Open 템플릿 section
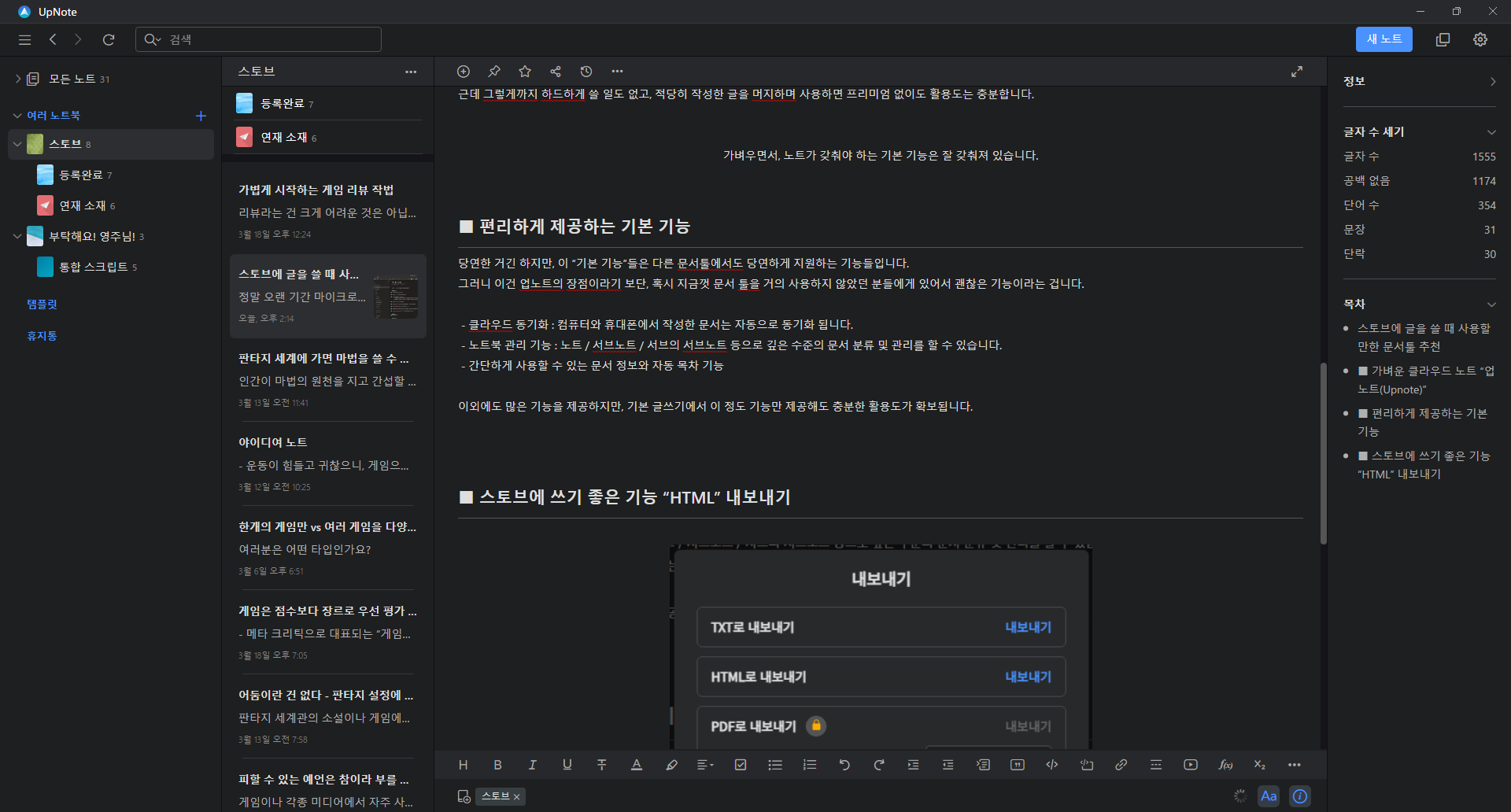The height and width of the screenshot is (812, 1511). [42, 304]
